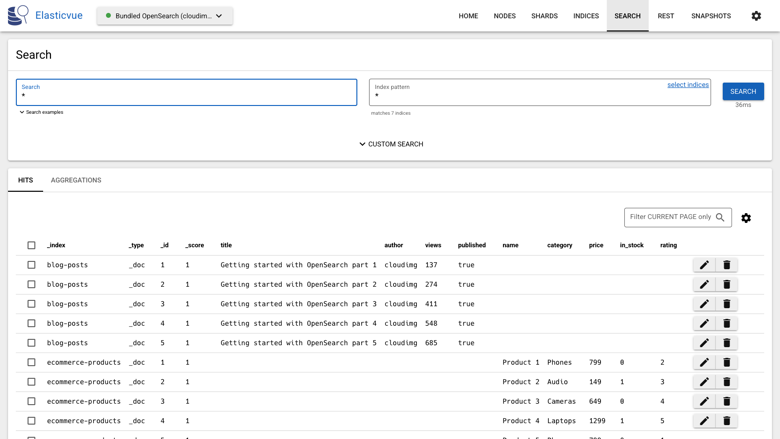Sort by the price column header

pos(596,245)
